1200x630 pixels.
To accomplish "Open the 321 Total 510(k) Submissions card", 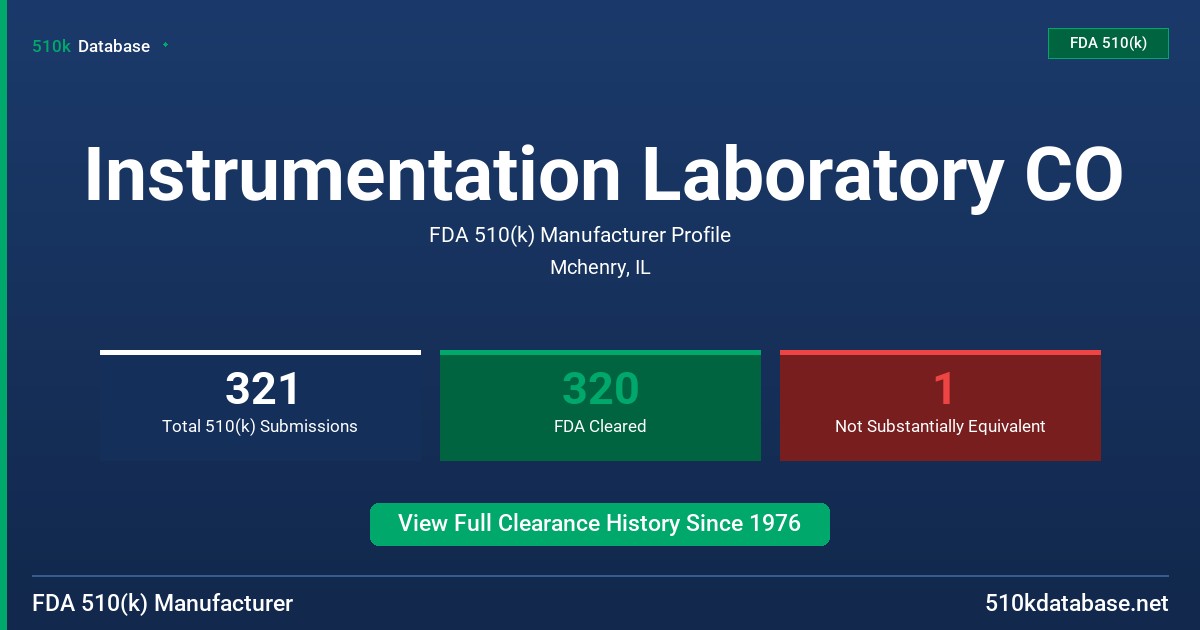I will (260, 405).
